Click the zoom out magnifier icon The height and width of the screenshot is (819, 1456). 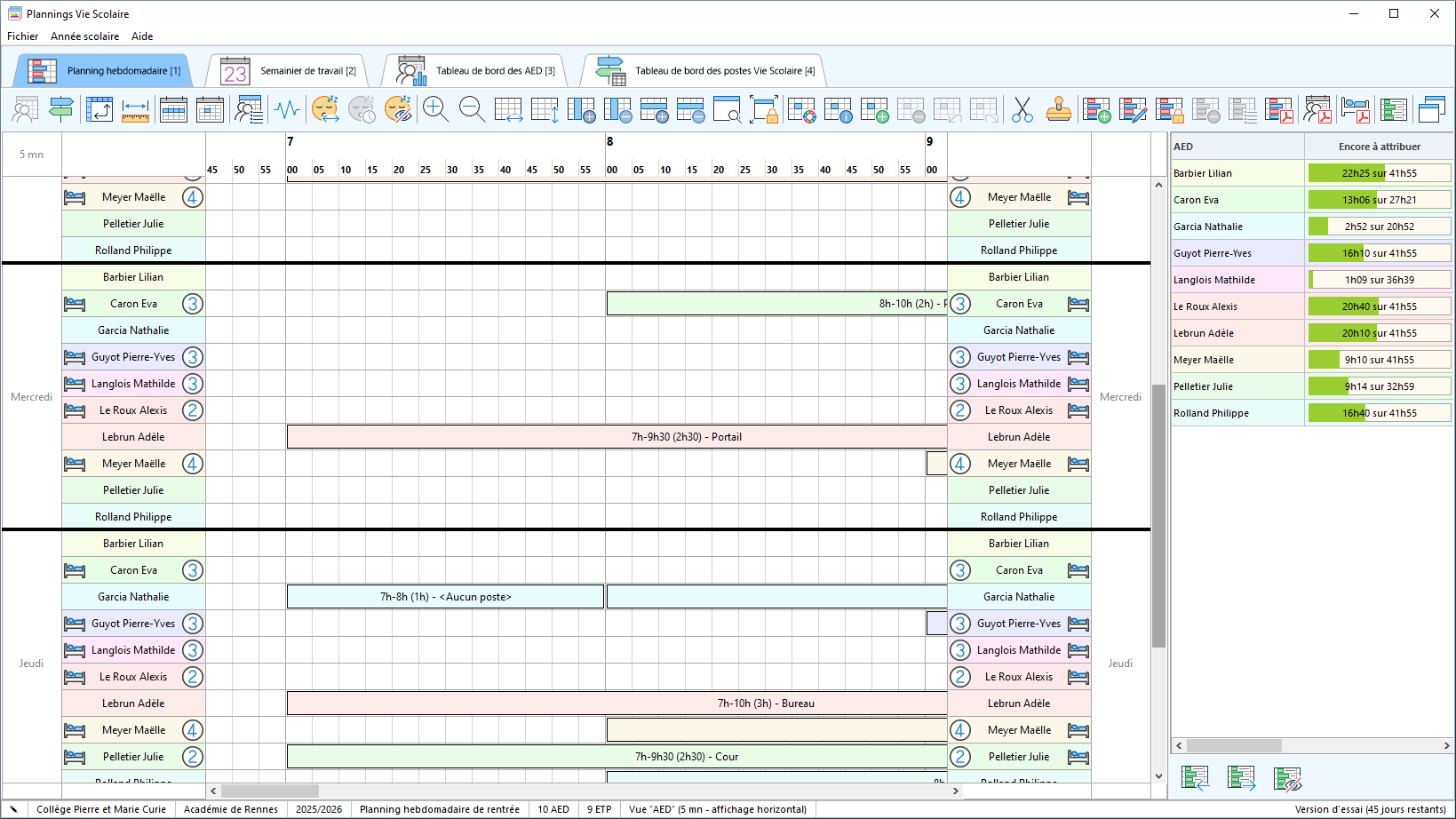coord(472,109)
